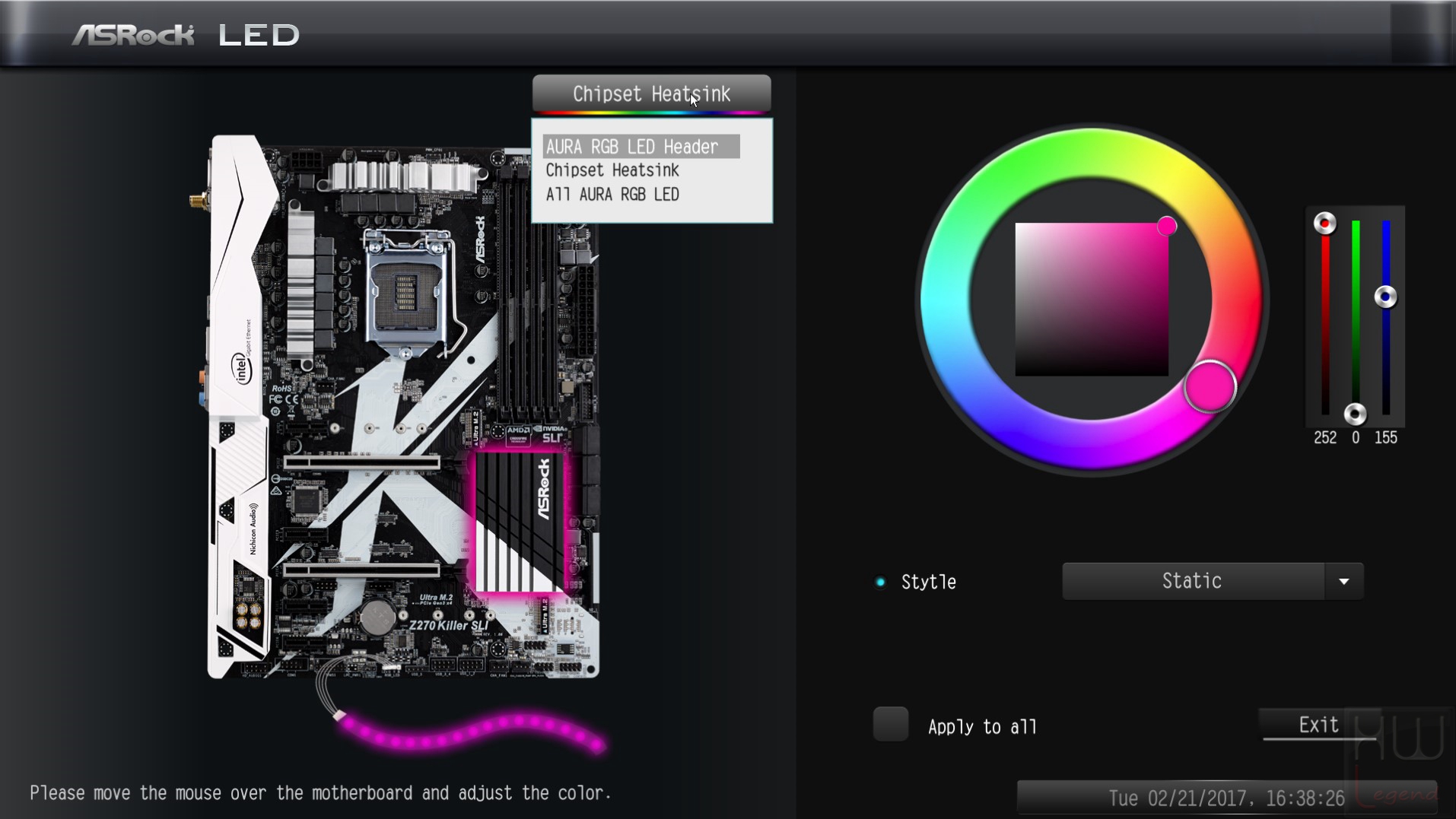Expand the Style dropdown arrow
Viewport: 1456px width, 819px height.
click(1344, 581)
